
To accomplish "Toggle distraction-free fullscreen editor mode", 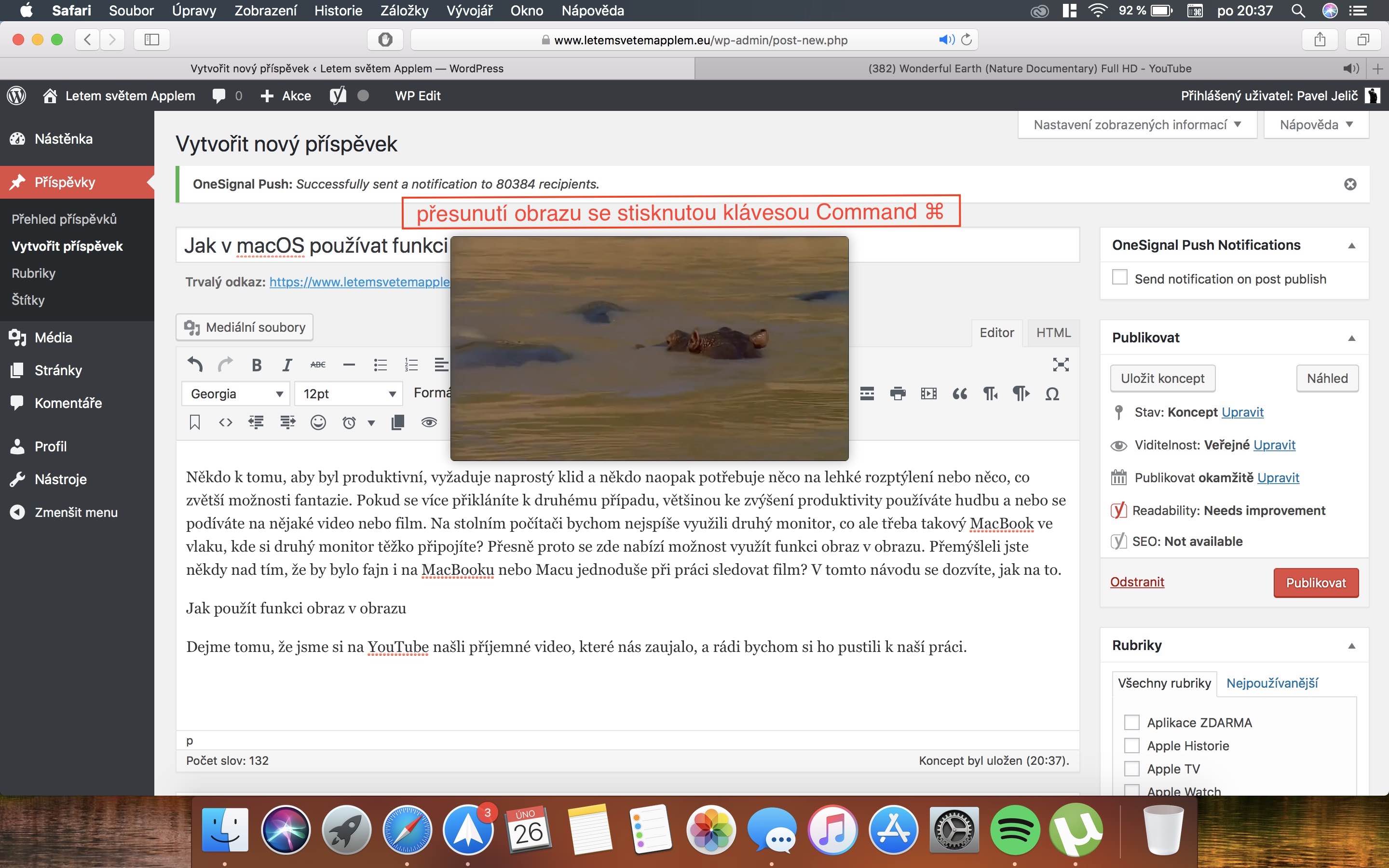I will (x=1061, y=365).
